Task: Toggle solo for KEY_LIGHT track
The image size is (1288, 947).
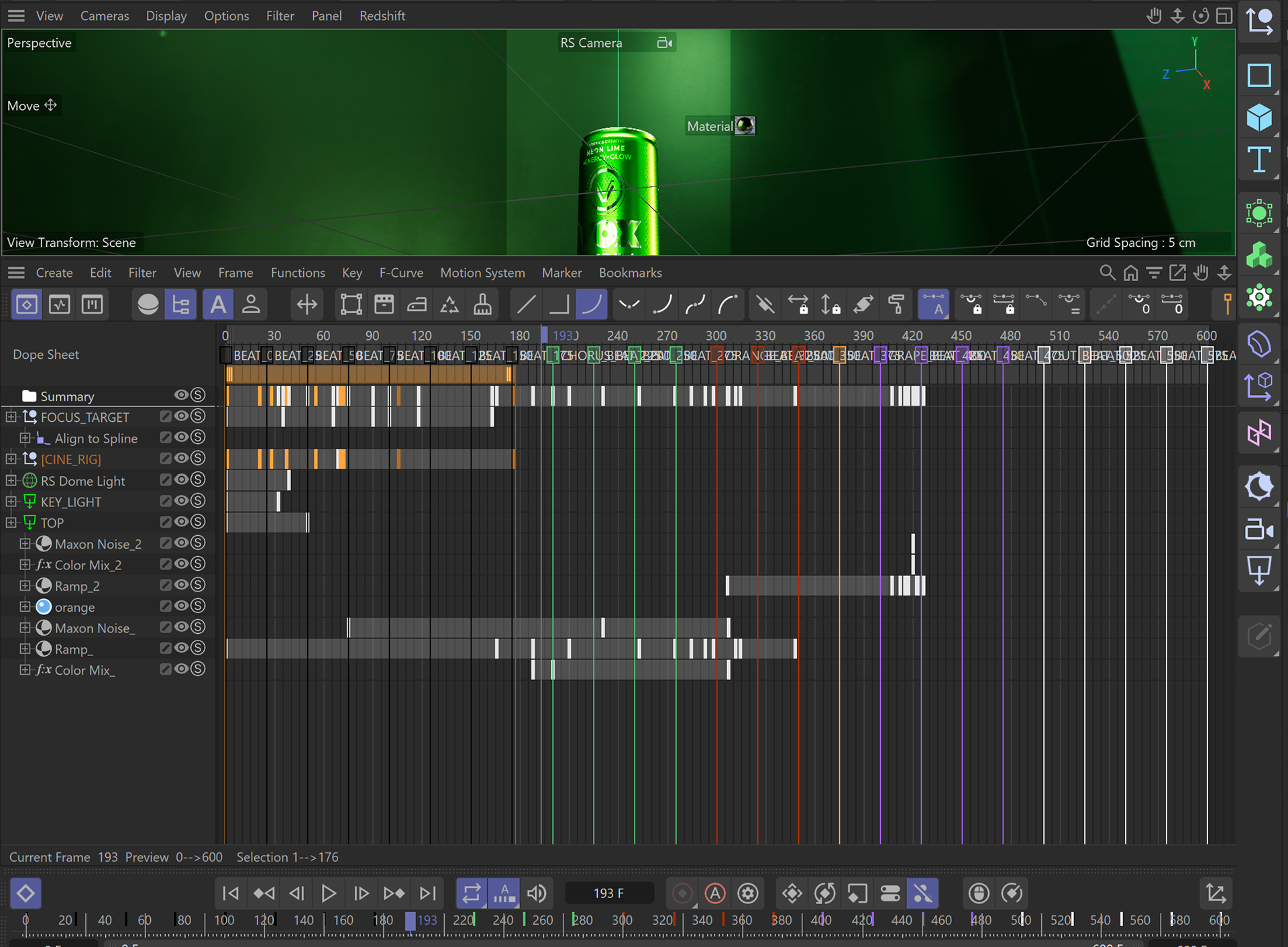Action: tap(197, 501)
